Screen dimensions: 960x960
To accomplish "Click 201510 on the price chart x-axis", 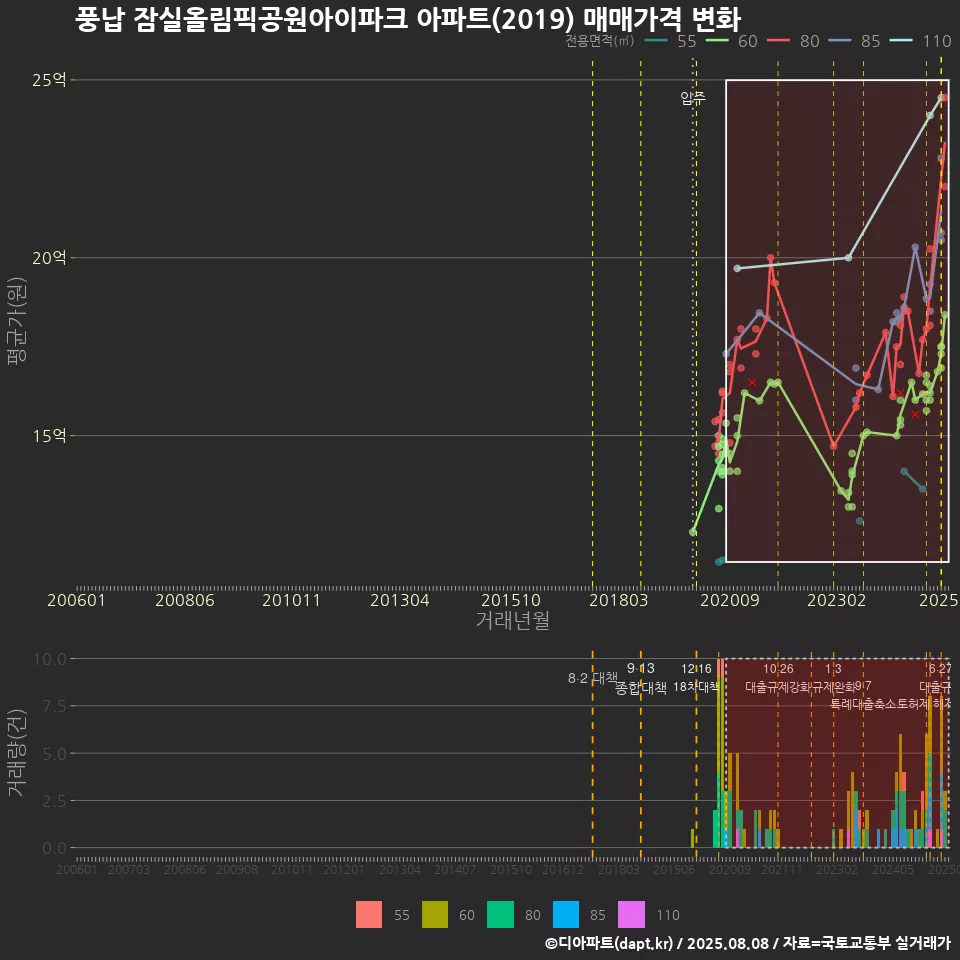I will (511, 600).
